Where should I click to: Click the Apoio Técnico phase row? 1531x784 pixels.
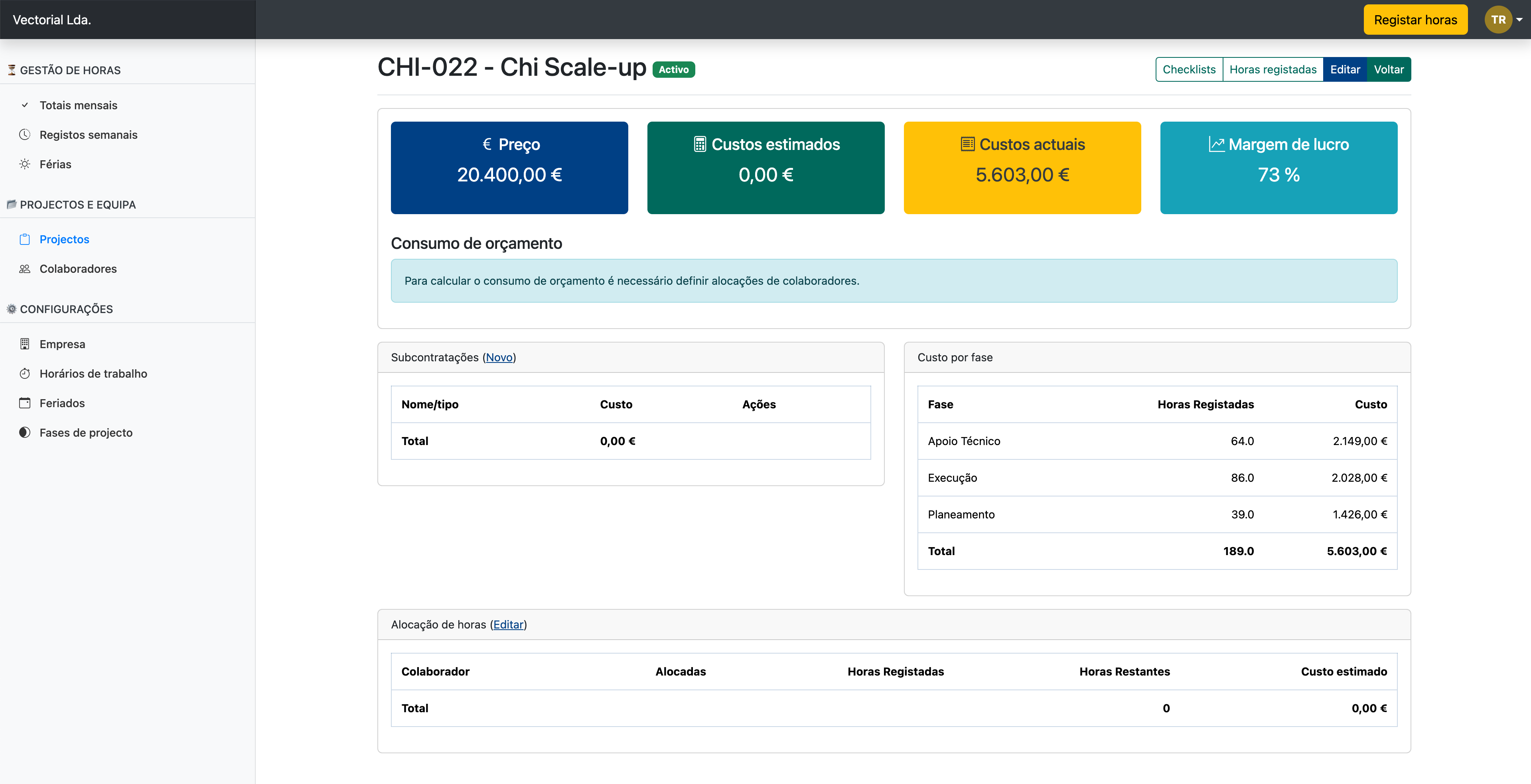(x=1157, y=441)
